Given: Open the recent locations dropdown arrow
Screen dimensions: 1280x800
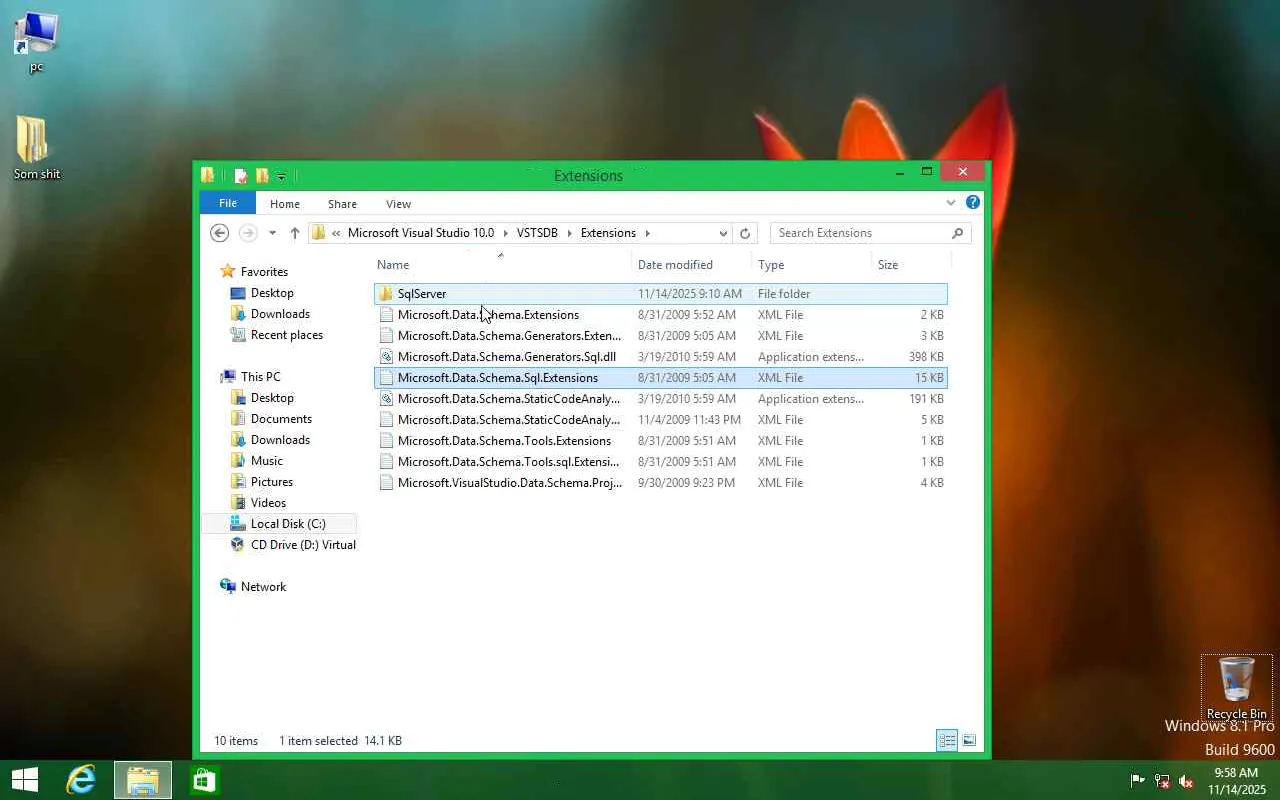Looking at the screenshot, I should coord(272,233).
